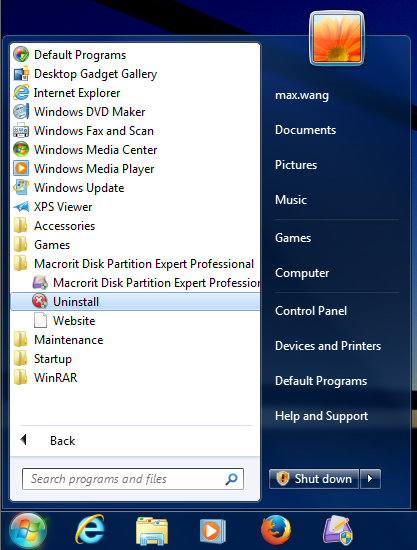Click the magnifier search icon
The image size is (417, 550).
tap(231, 479)
